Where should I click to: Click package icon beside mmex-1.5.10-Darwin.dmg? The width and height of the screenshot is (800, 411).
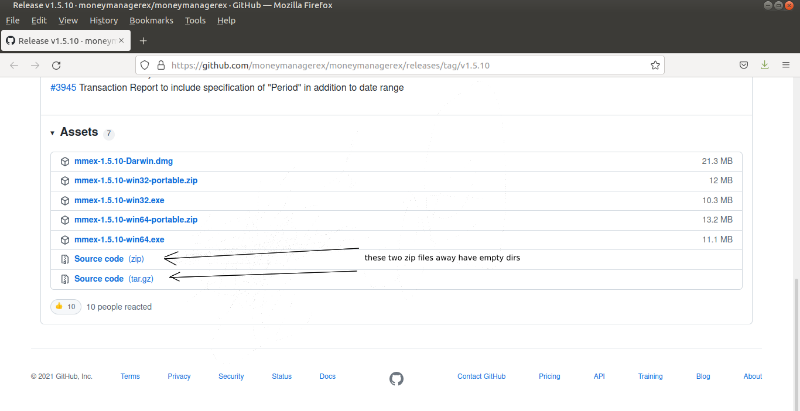click(x=65, y=161)
